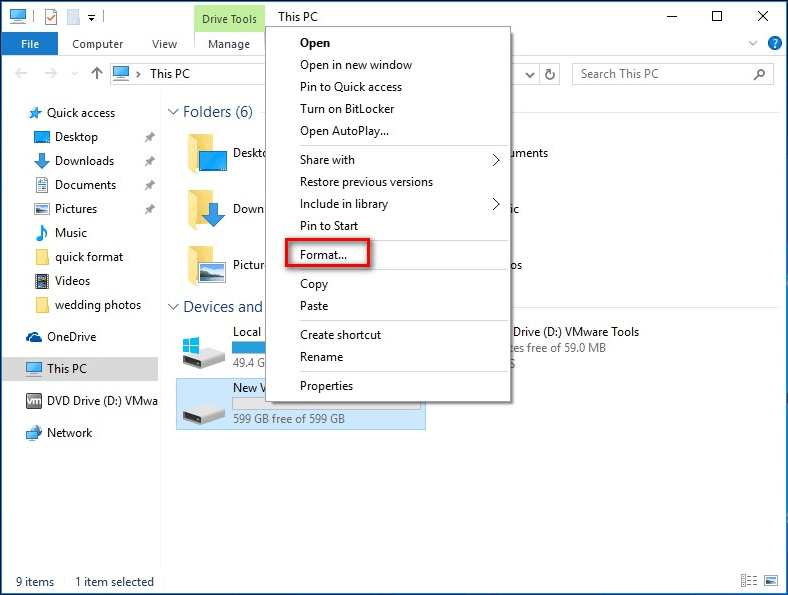Click the Help question mark icon

pos(774,43)
